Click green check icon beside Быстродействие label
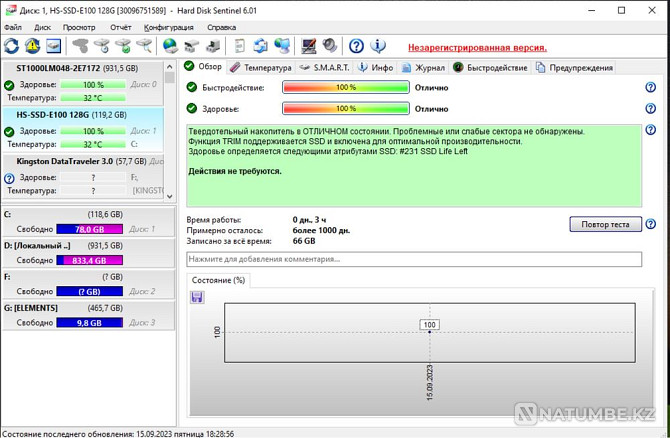 (x=192, y=87)
